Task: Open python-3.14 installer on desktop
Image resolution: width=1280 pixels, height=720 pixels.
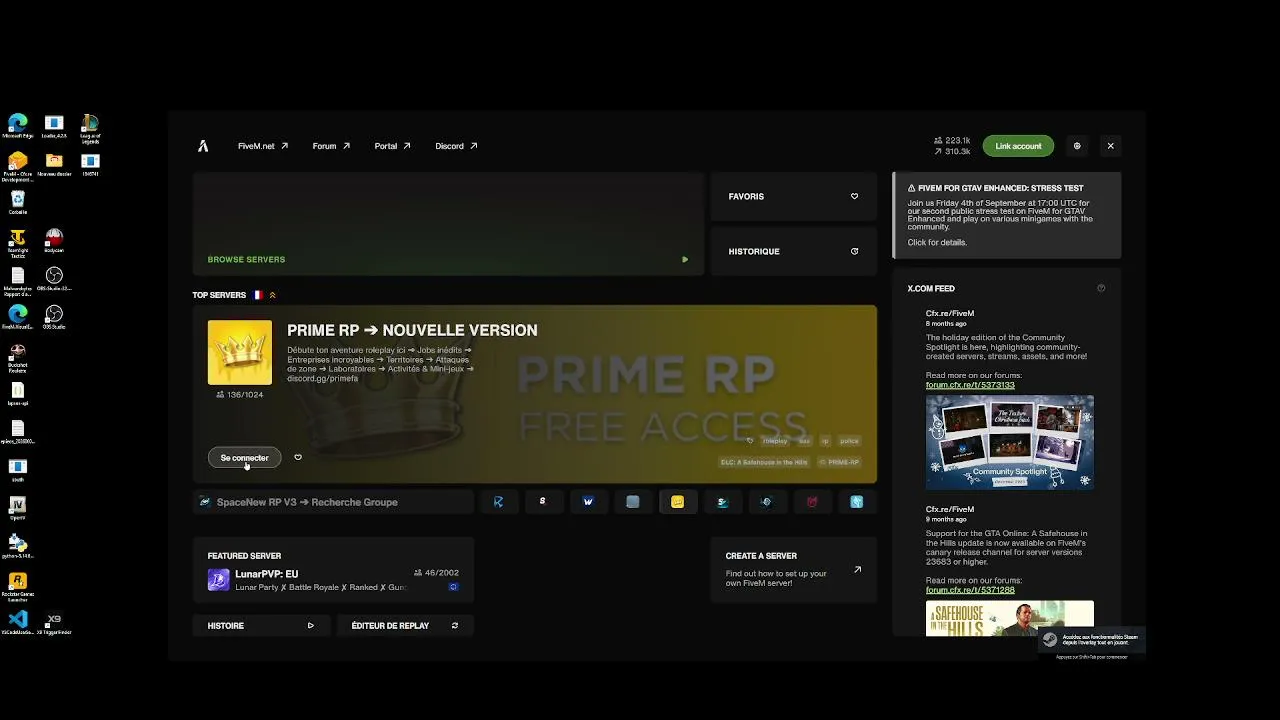Action: [18, 546]
